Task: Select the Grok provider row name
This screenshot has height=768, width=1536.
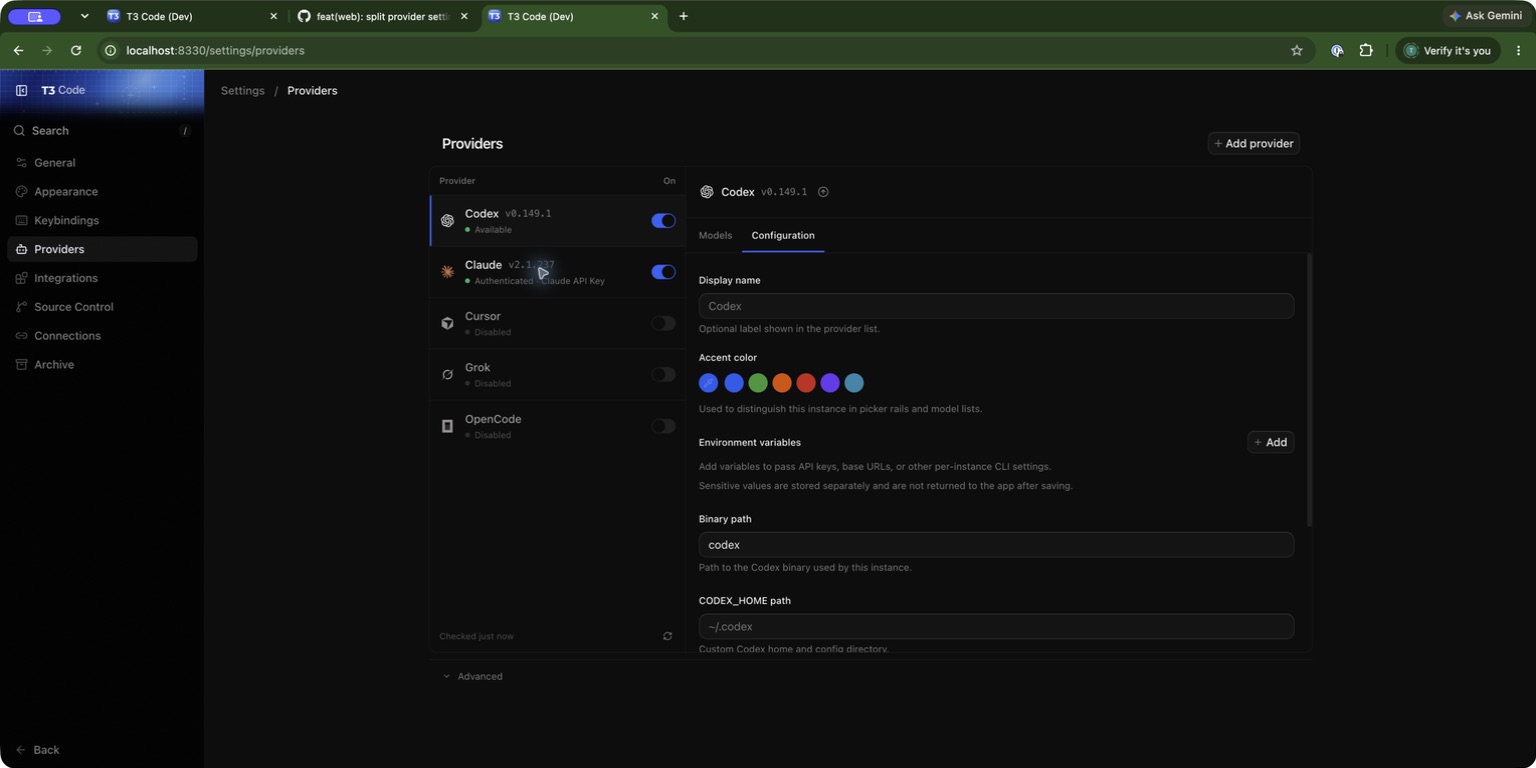Action: pyautogui.click(x=478, y=368)
